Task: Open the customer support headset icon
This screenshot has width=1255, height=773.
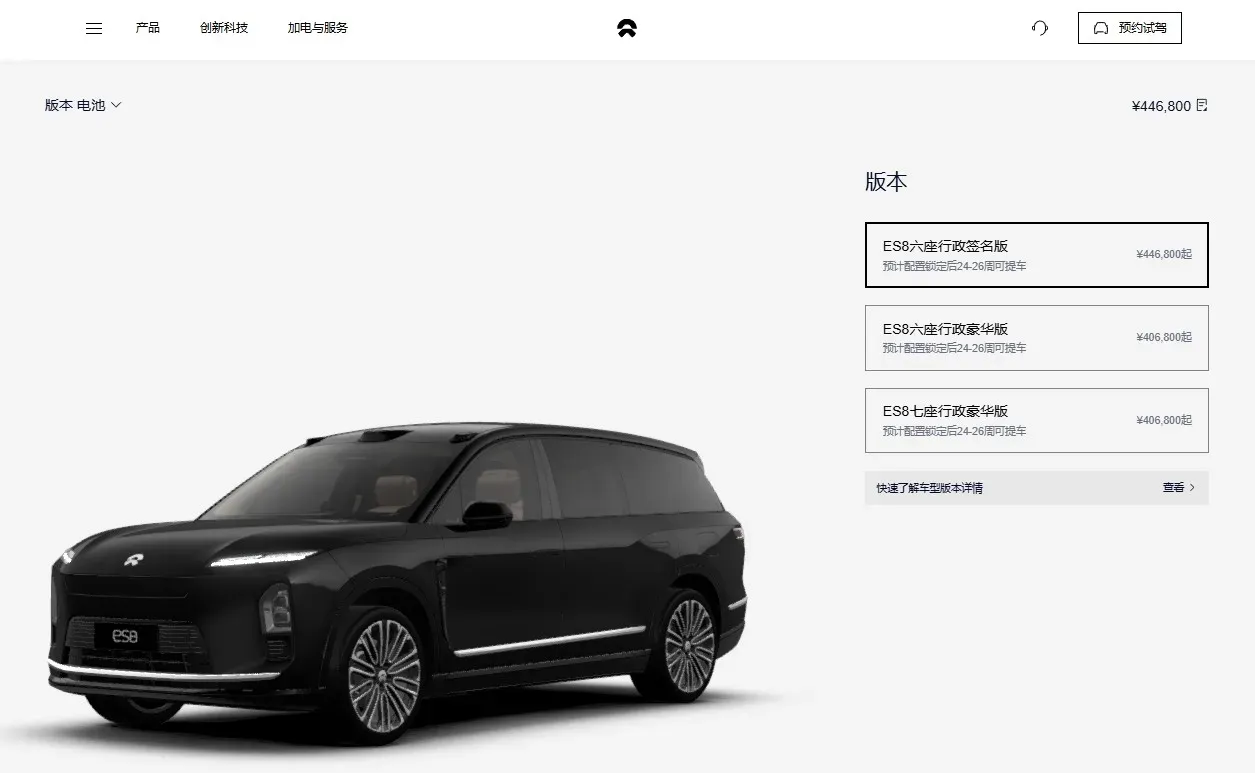Action: (1040, 28)
